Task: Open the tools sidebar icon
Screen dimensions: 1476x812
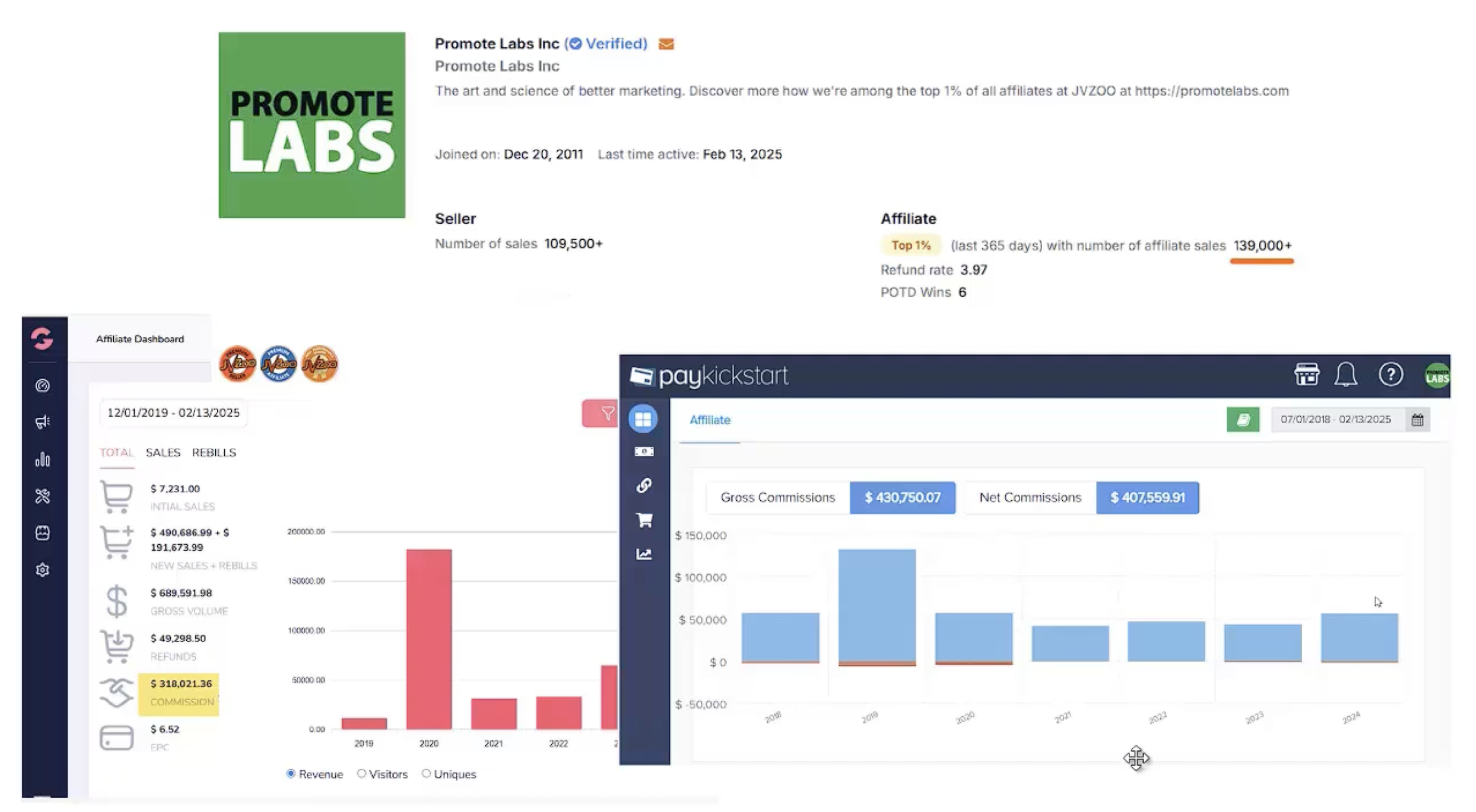Action: click(43, 496)
